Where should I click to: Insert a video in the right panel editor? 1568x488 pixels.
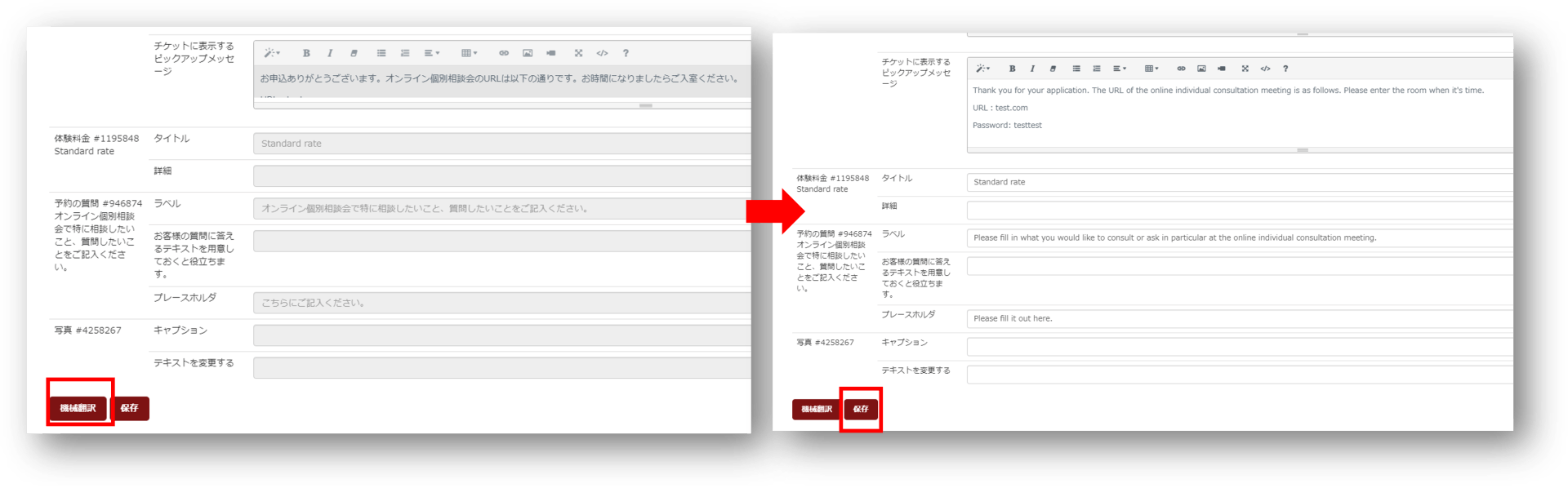[x=1221, y=69]
